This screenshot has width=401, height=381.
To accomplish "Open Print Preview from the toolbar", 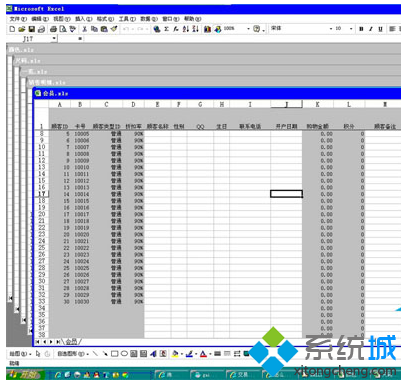I will pos(63,29).
